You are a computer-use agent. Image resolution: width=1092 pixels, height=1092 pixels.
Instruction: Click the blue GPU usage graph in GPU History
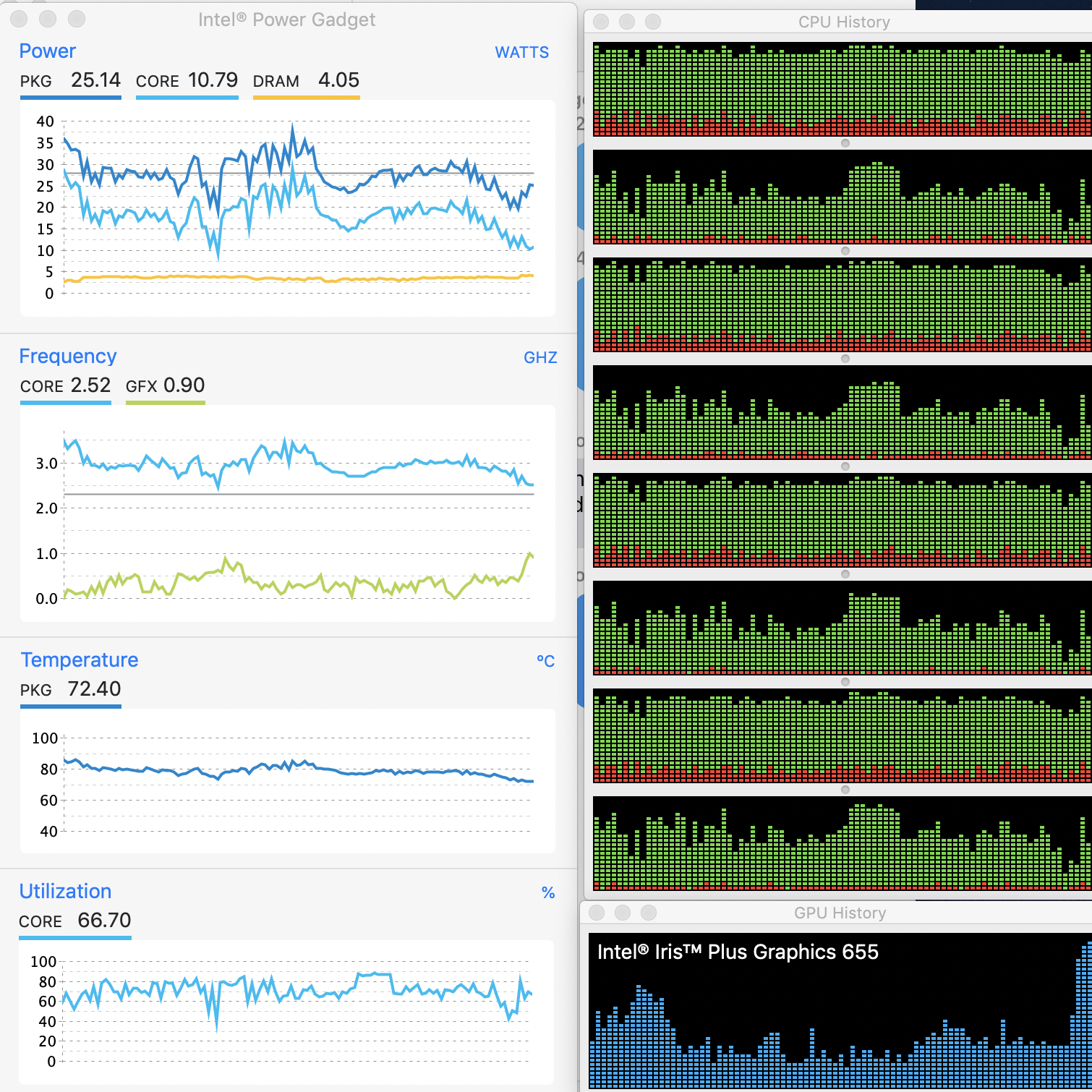pyautogui.click(x=840, y=1011)
